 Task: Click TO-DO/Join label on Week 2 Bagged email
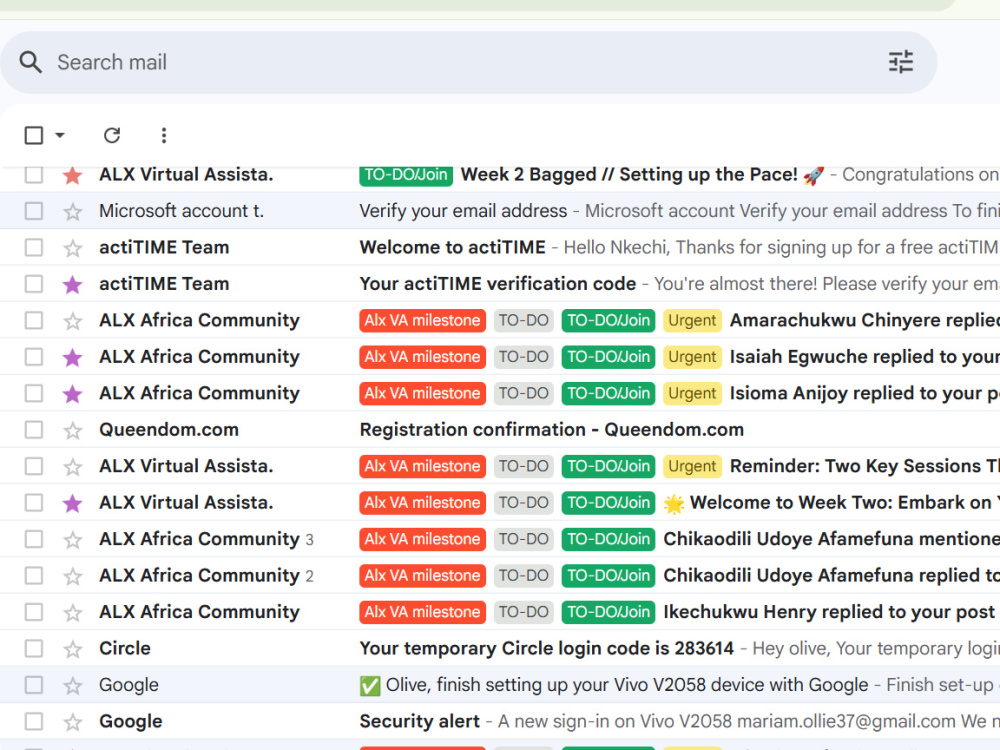click(x=406, y=175)
